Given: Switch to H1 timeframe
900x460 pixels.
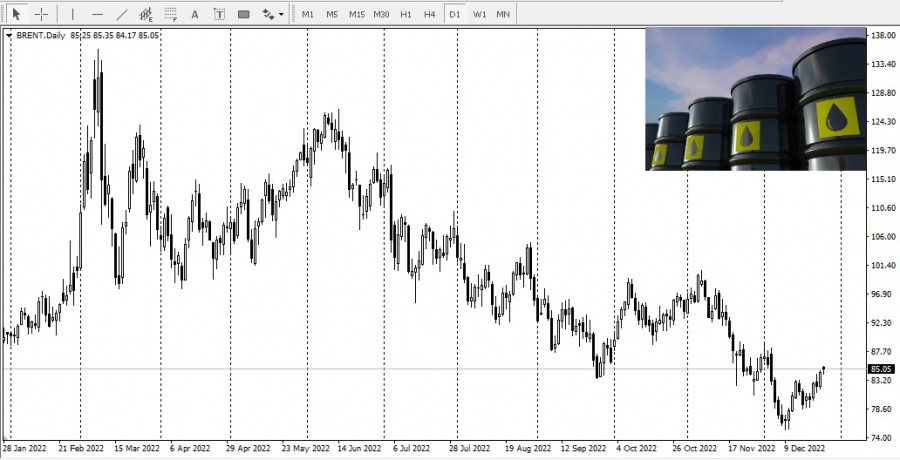Looking at the screenshot, I should pyautogui.click(x=405, y=14).
